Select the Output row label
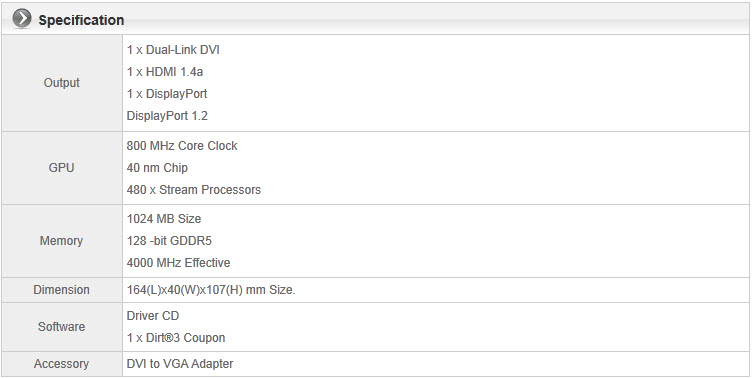The width and height of the screenshot is (752, 378). pyautogui.click(x=61, y=83)
